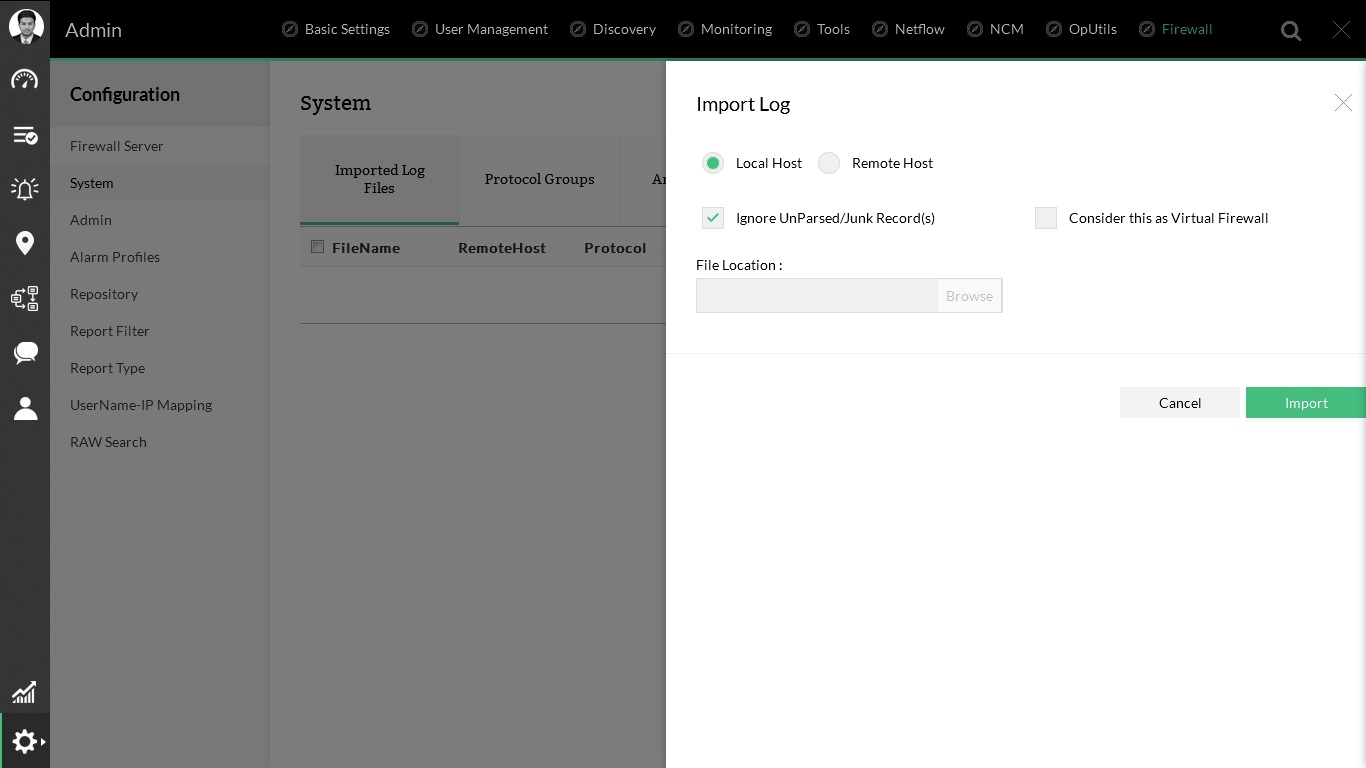Open the Maps location pin sidebar icon
Image resolution: width=1366 pixels, height=768 pixels.
25,243
